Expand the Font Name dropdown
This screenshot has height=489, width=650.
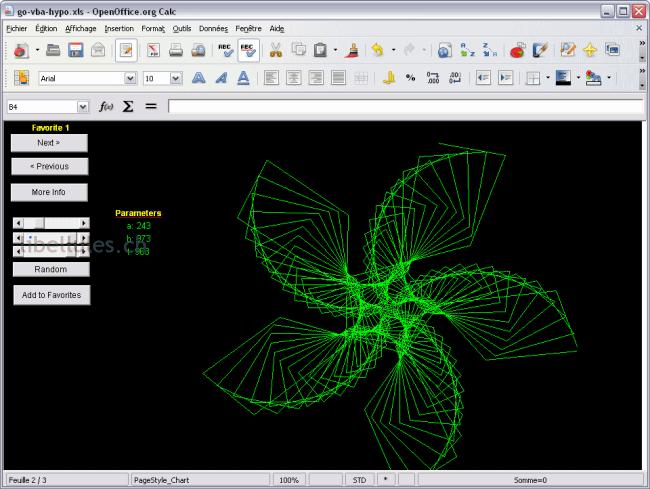[x=130, y=78]
